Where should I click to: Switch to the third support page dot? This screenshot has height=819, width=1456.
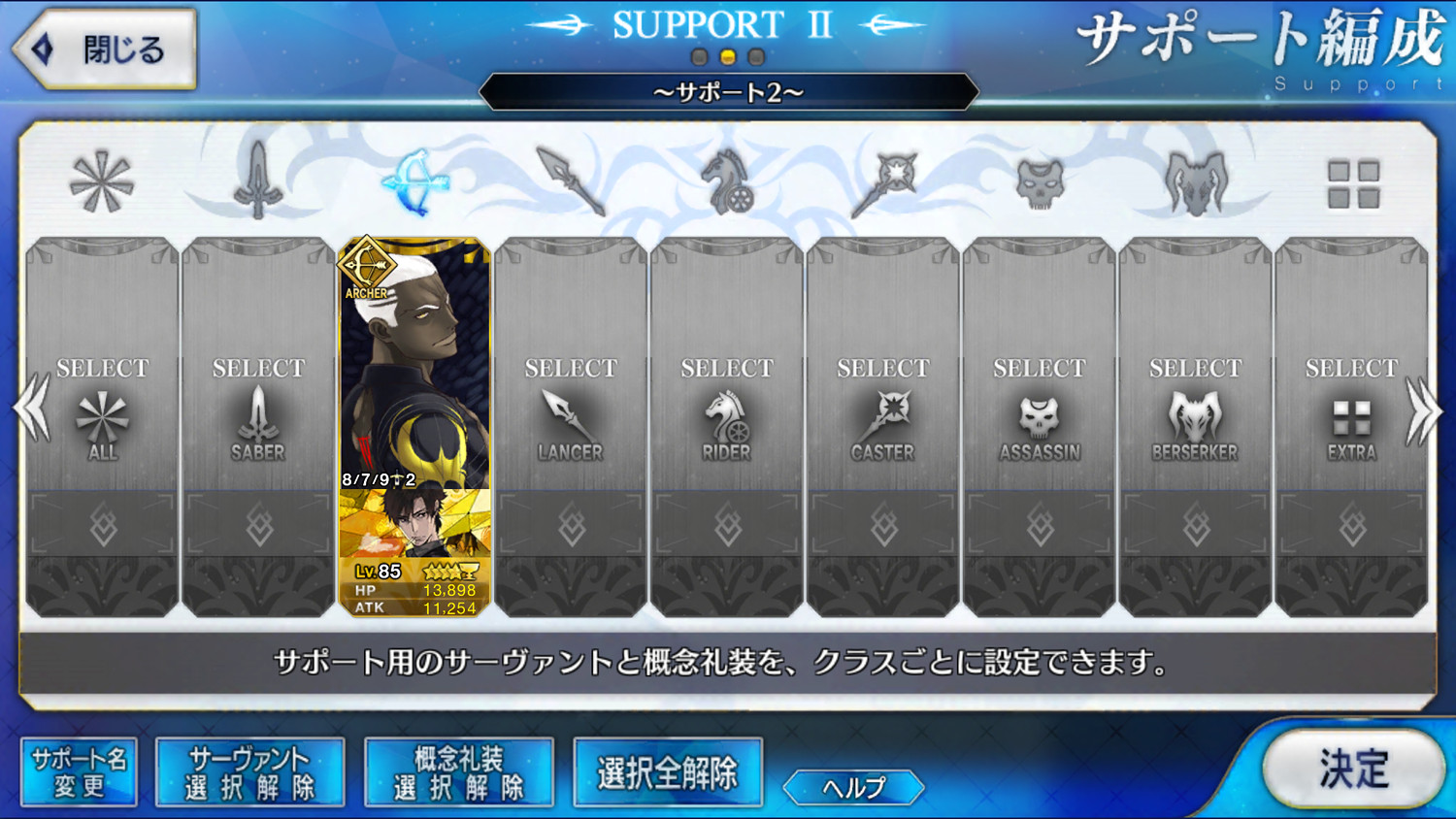pyautogui.click(x=756, y=57)
